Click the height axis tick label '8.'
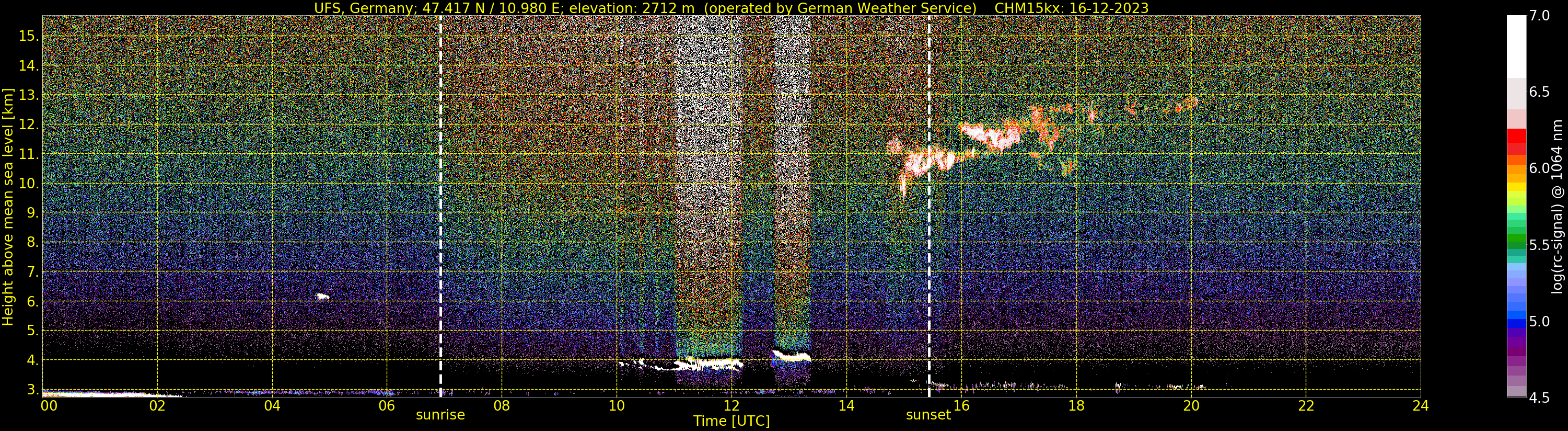Viewport: 1568px width, 431px height. click(32, 242)
